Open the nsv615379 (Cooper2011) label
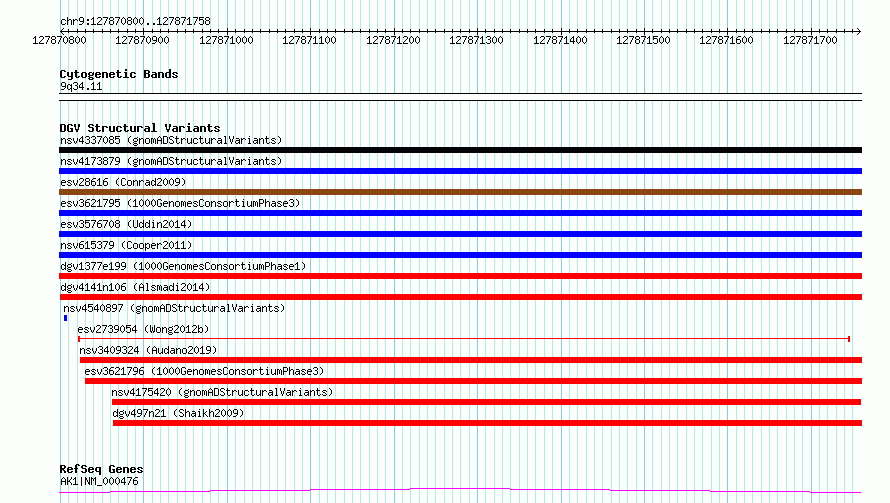Viewport: 890px width, 503px height. (x=126, y=245)
